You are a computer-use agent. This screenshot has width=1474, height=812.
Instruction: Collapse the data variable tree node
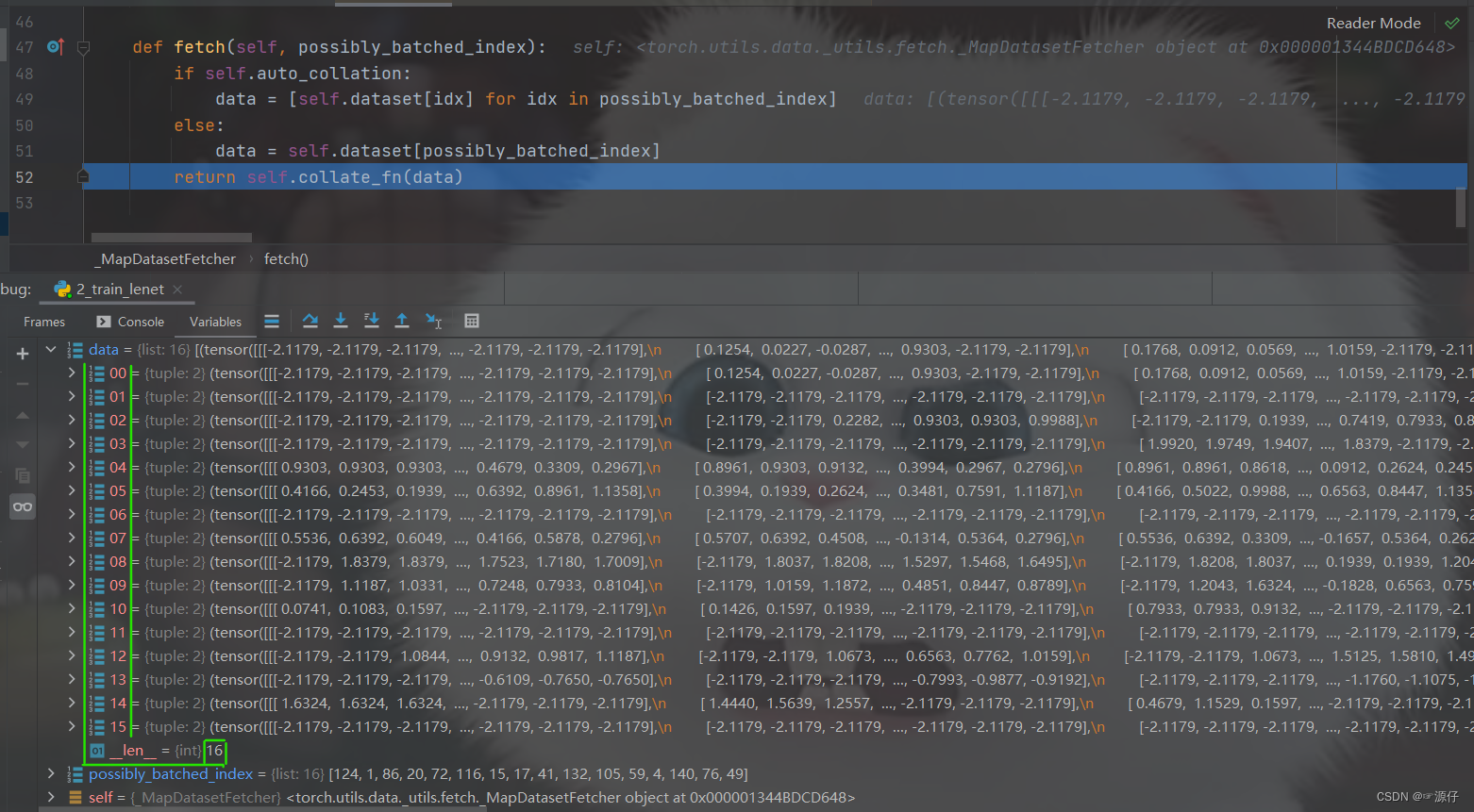(51, 350)
